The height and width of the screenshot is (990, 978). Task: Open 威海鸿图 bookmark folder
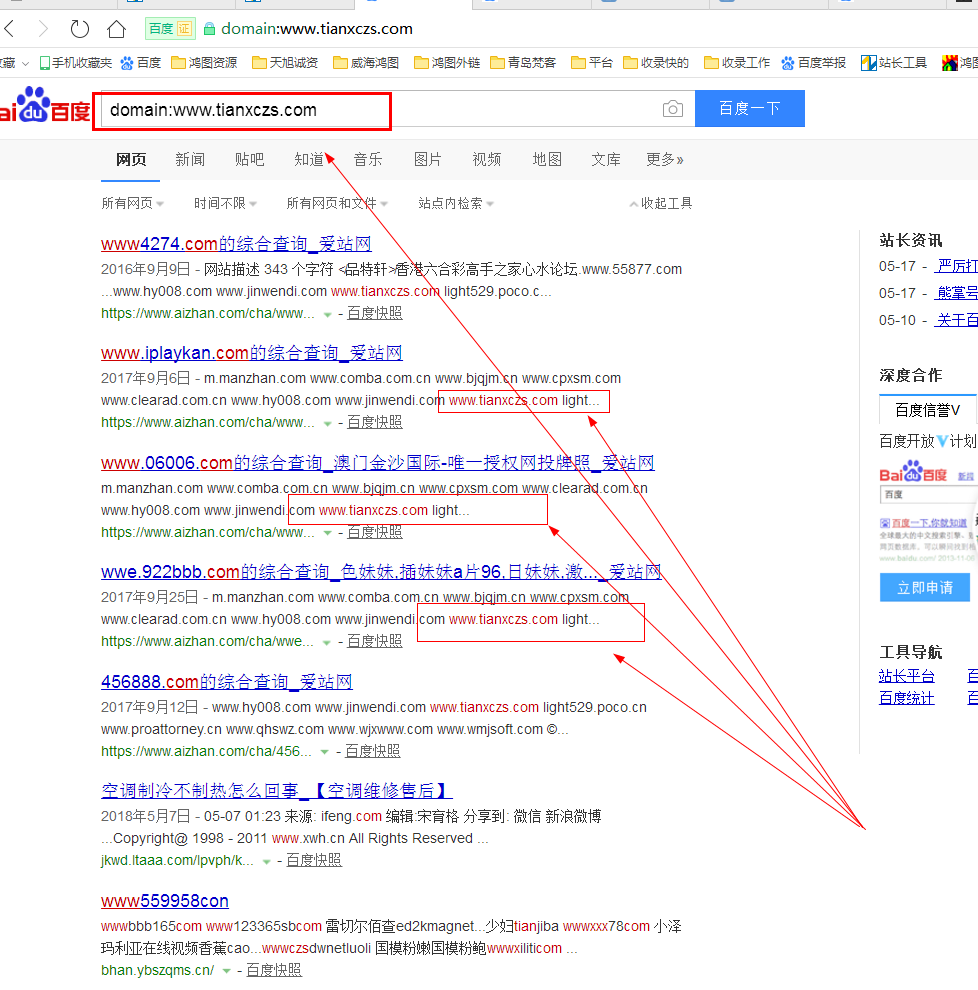(366, 63)
